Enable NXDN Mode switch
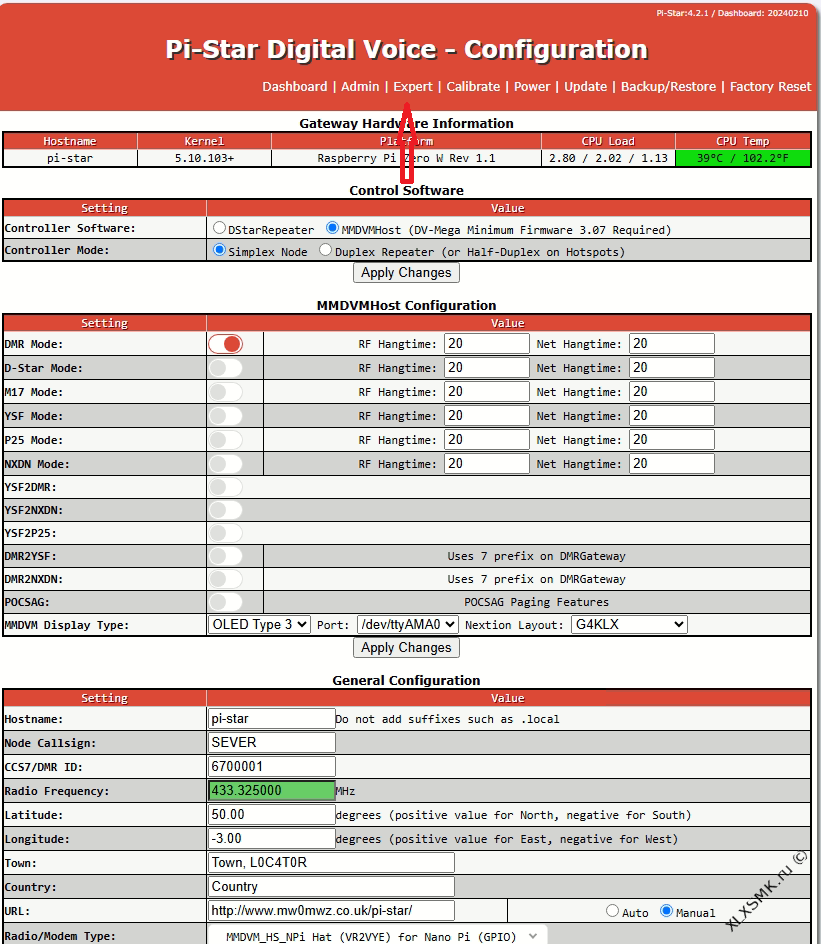 pyautogui.click(x=226, y=464)
